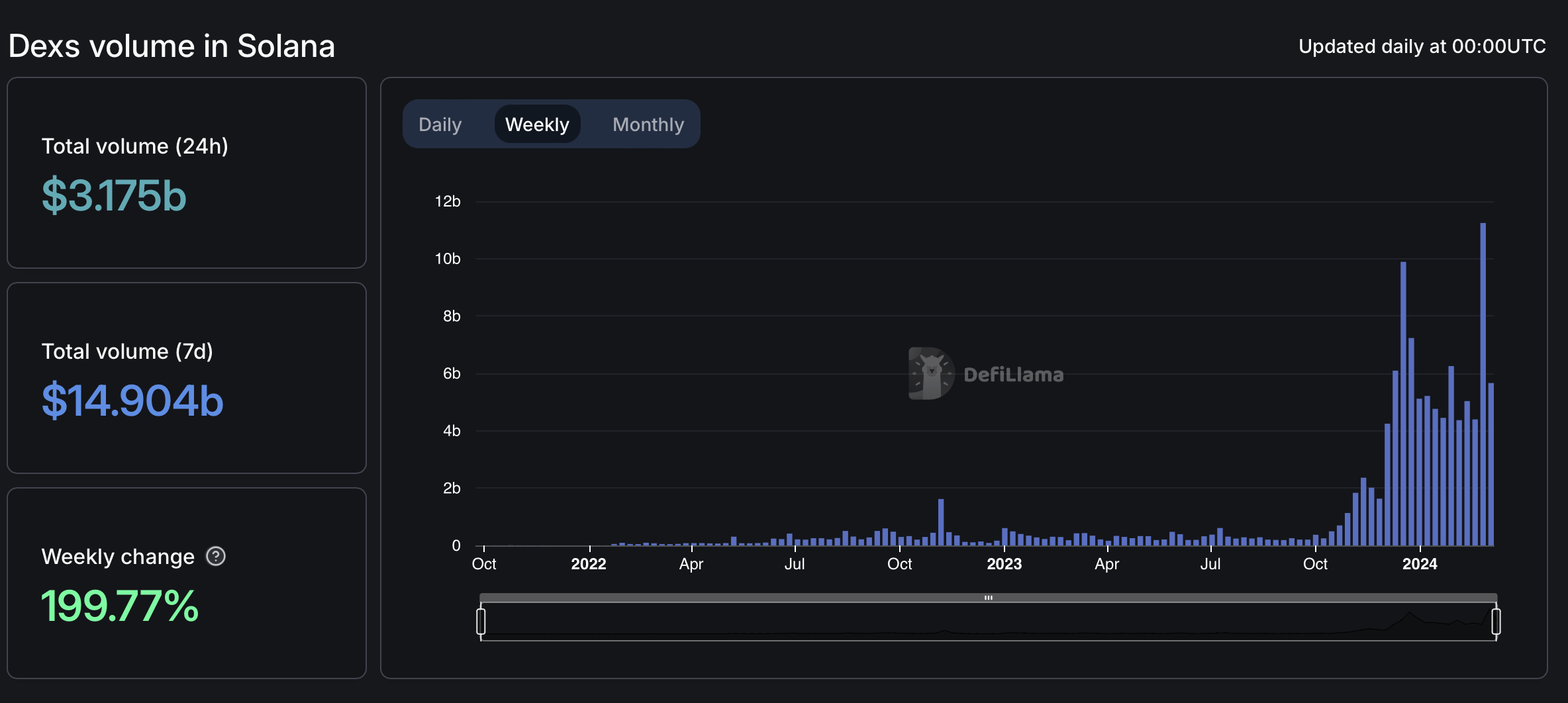Click the "Dexs volume in Solana" heading
The height and width of the screenshot is (703, 1568).
[171, 46]
